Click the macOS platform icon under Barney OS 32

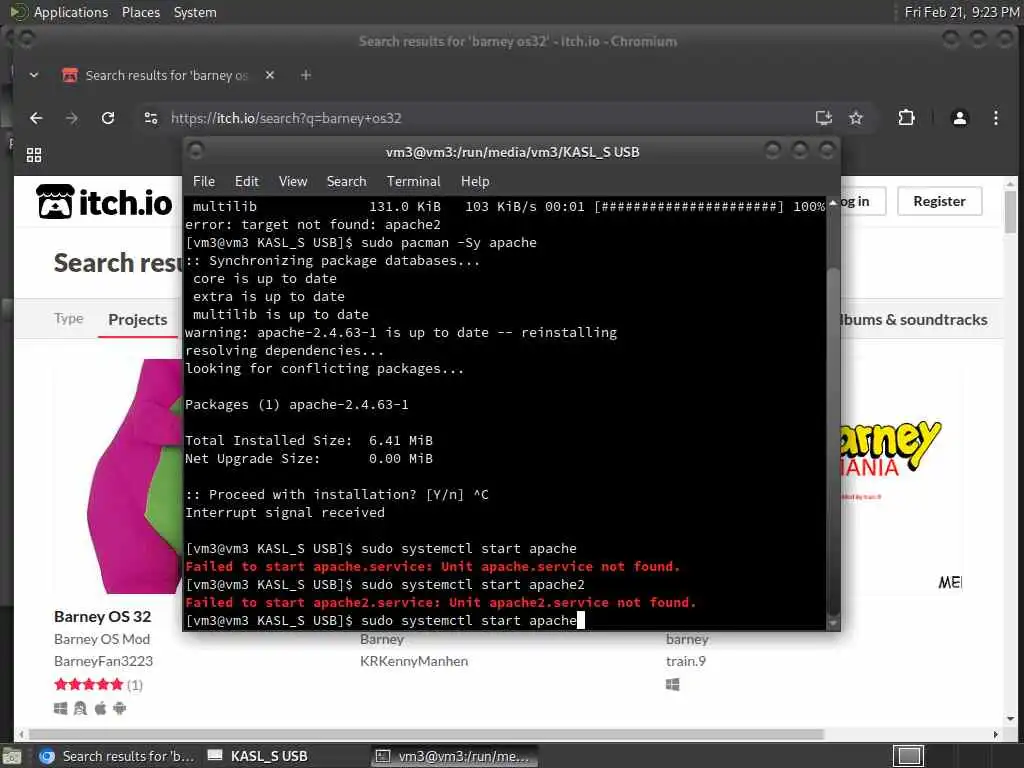[100, 708]
